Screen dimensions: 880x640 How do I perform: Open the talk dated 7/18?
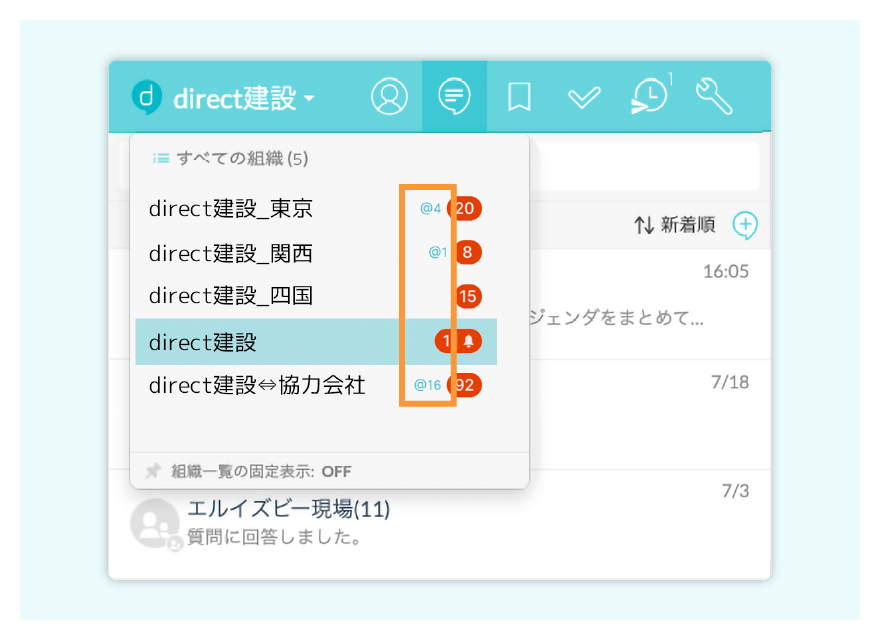click(650, 415)
